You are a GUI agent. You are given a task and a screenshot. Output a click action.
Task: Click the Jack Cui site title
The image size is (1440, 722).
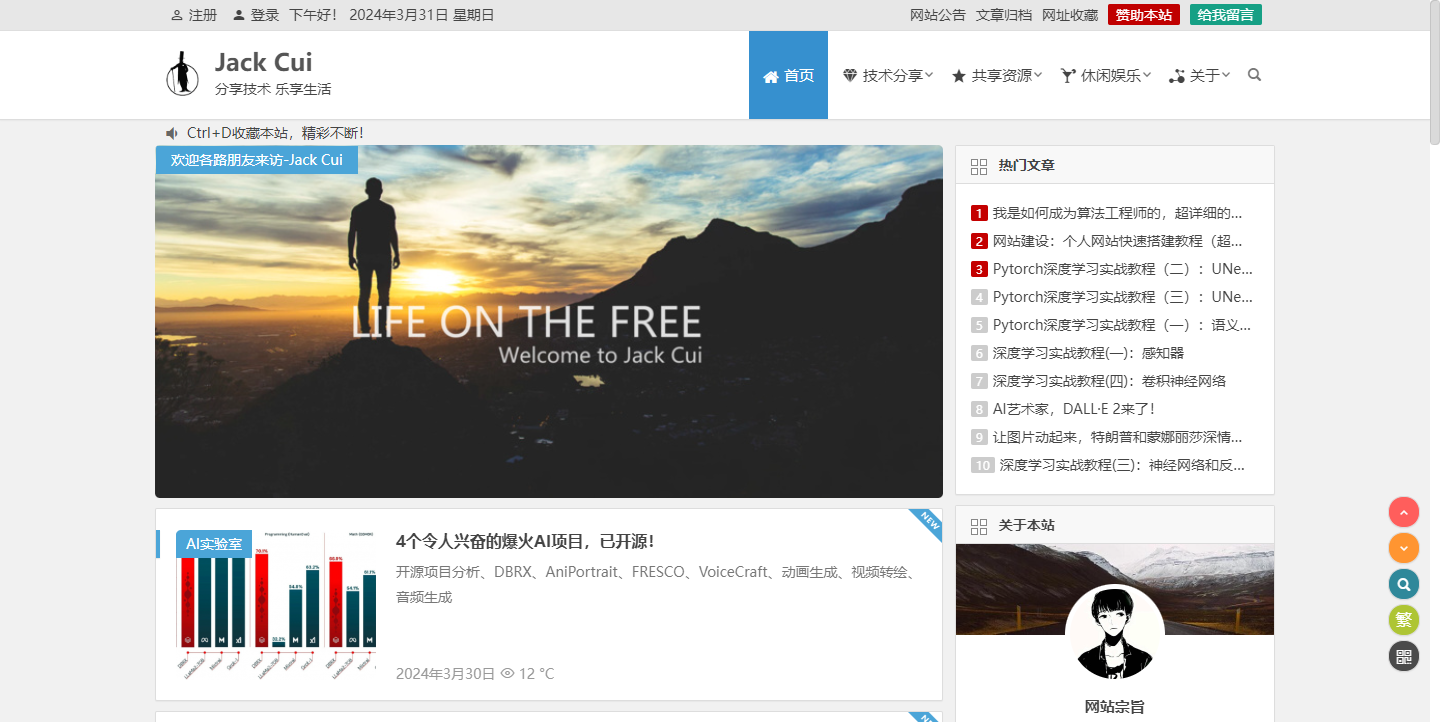click(263, 62)
